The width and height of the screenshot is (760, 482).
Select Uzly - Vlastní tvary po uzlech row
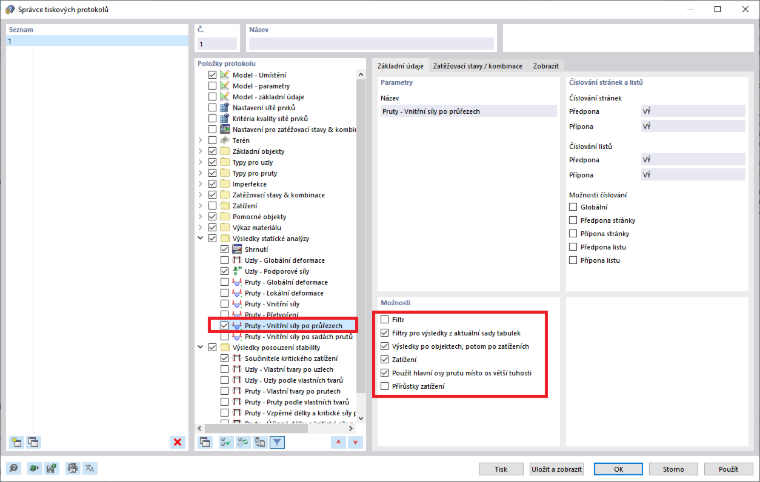(x=289, y=369)
